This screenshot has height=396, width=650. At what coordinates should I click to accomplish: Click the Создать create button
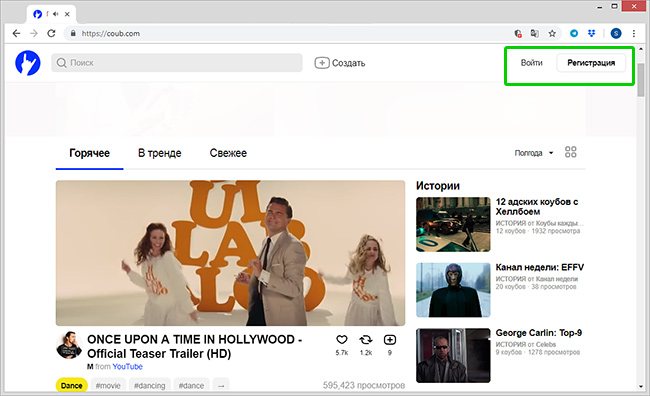(x=340, y=63)
